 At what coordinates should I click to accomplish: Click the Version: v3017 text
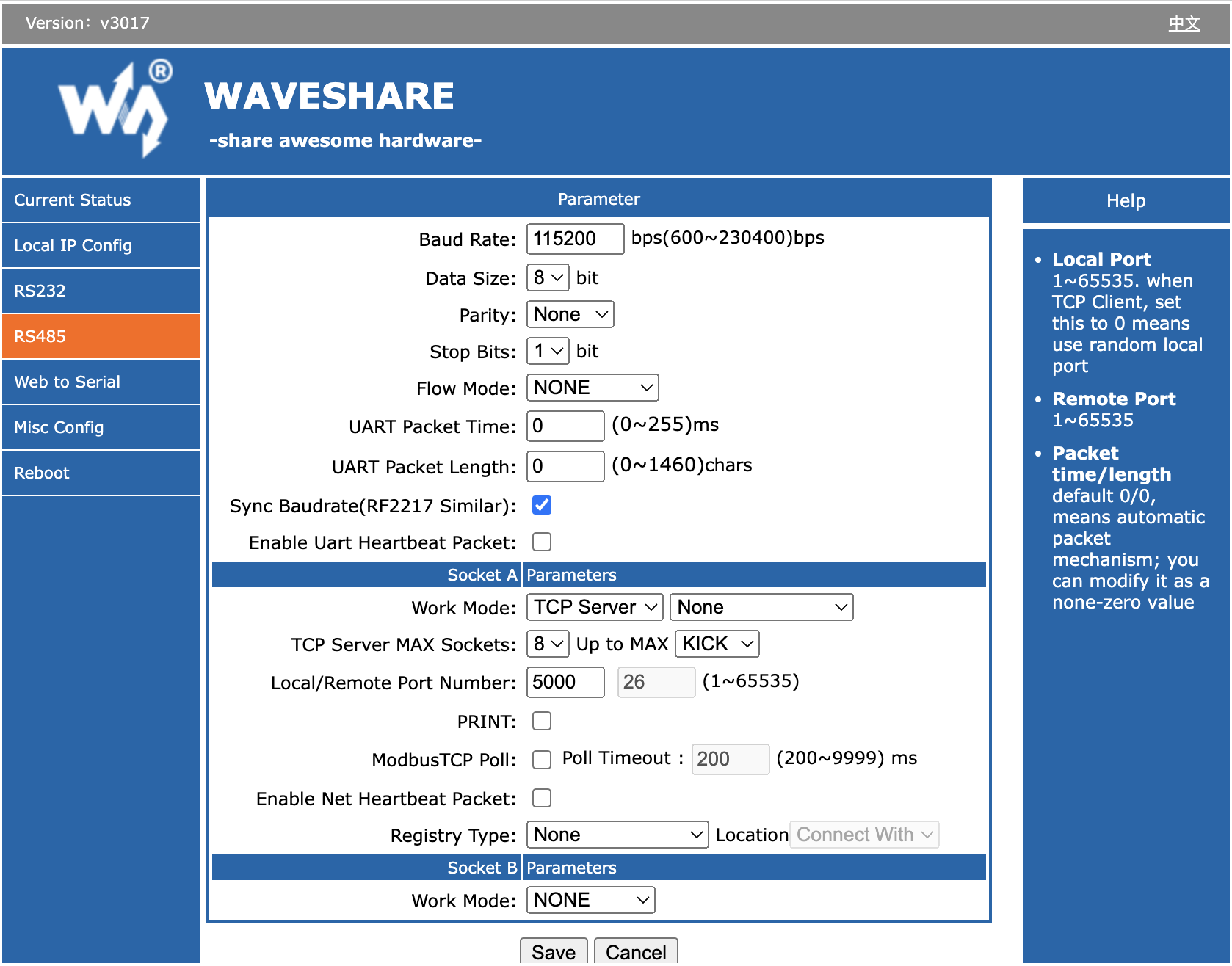87,23
